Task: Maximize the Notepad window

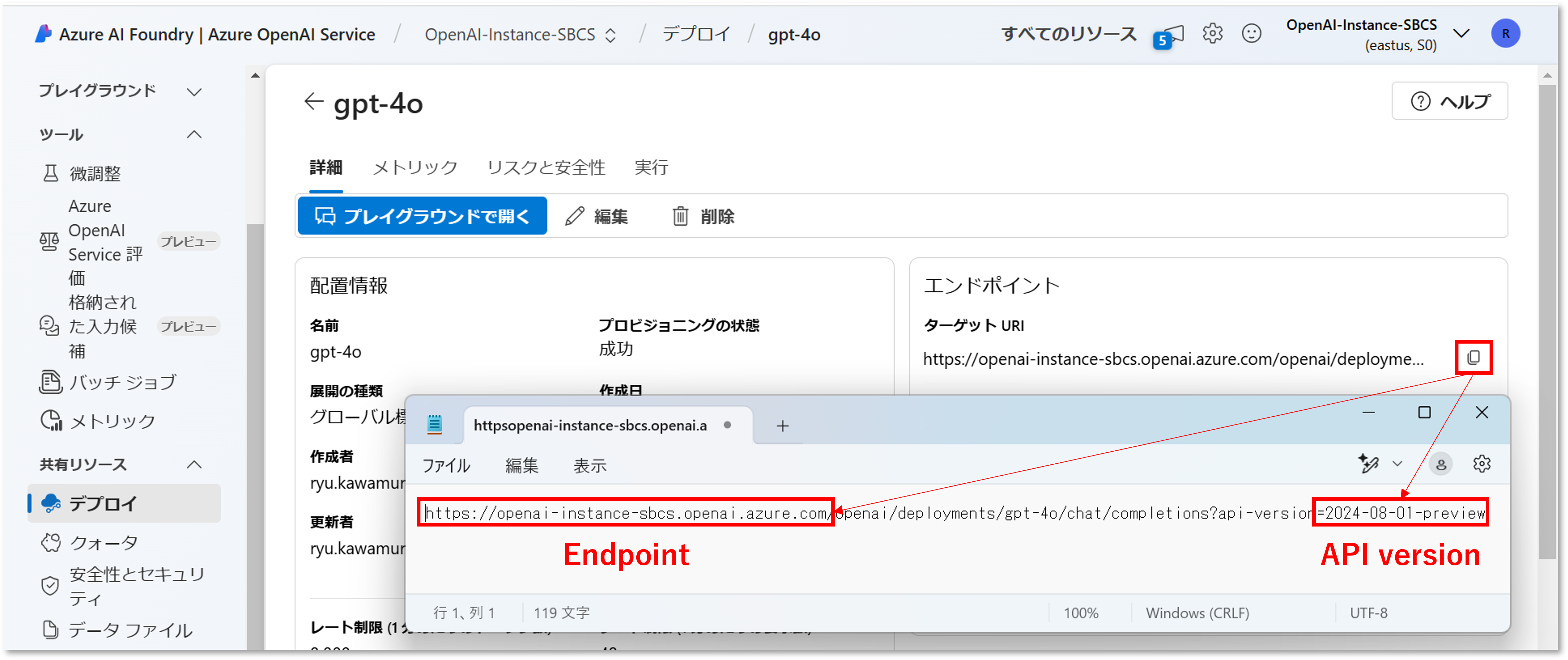Action: pos(1424,412)
